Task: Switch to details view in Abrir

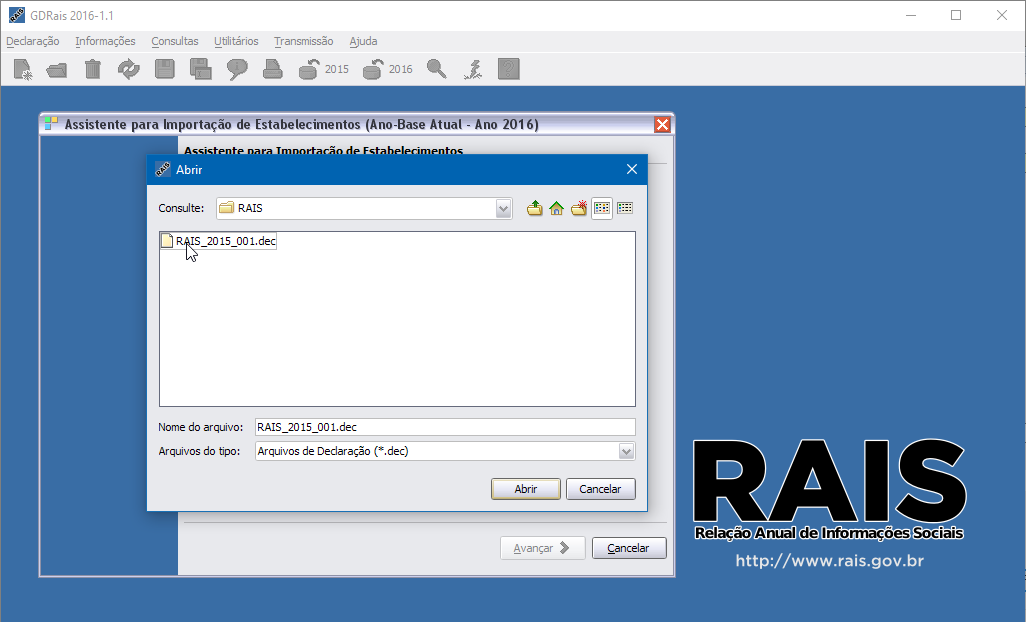Action: tap(625, 208)
